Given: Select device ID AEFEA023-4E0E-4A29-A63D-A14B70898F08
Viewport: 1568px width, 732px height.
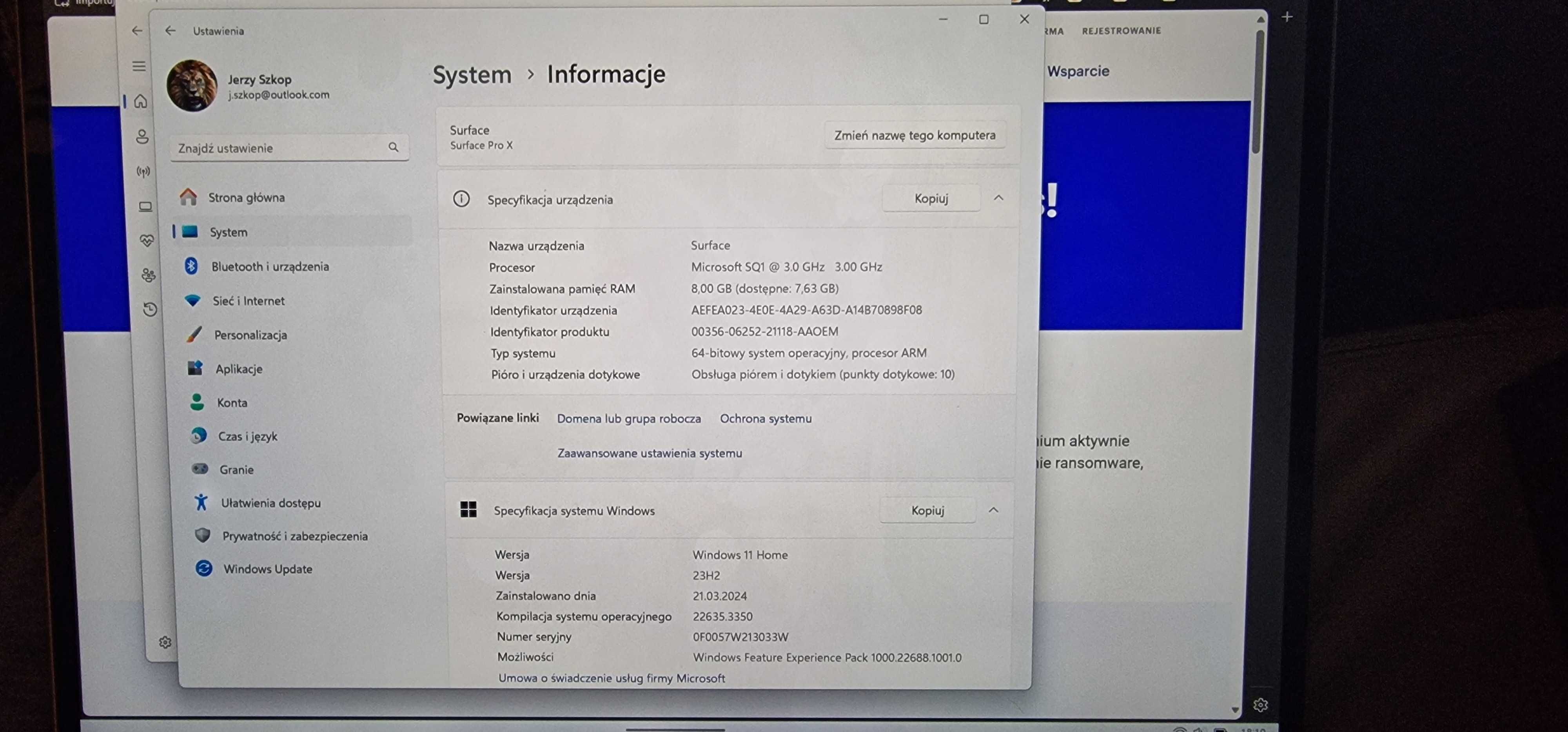Looking at the screenshot, I should click(806, 310).
